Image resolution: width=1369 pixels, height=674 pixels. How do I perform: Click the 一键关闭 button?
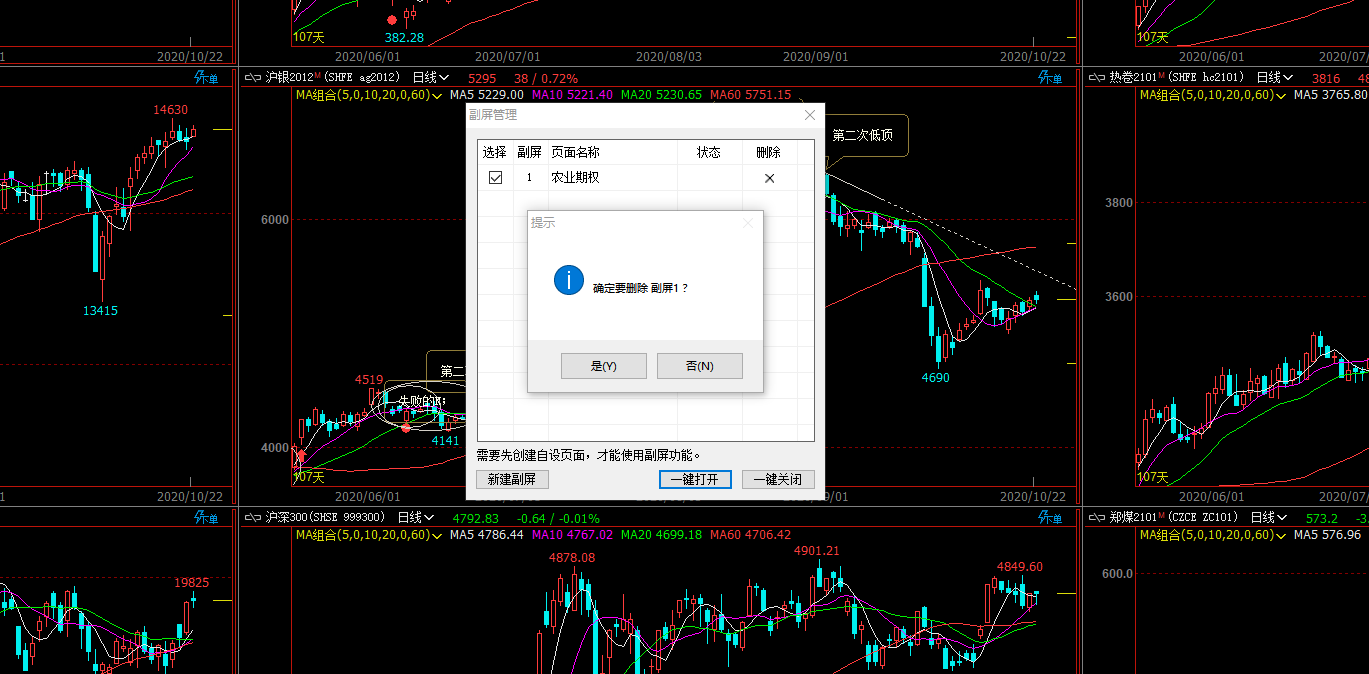tap(777, 479)
